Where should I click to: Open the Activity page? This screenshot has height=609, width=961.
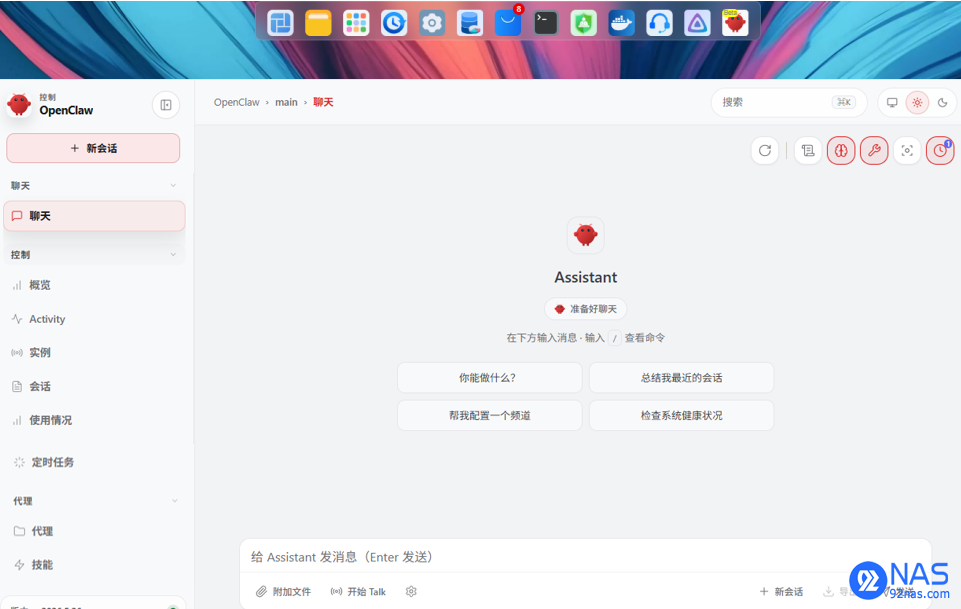pos(94,319)
